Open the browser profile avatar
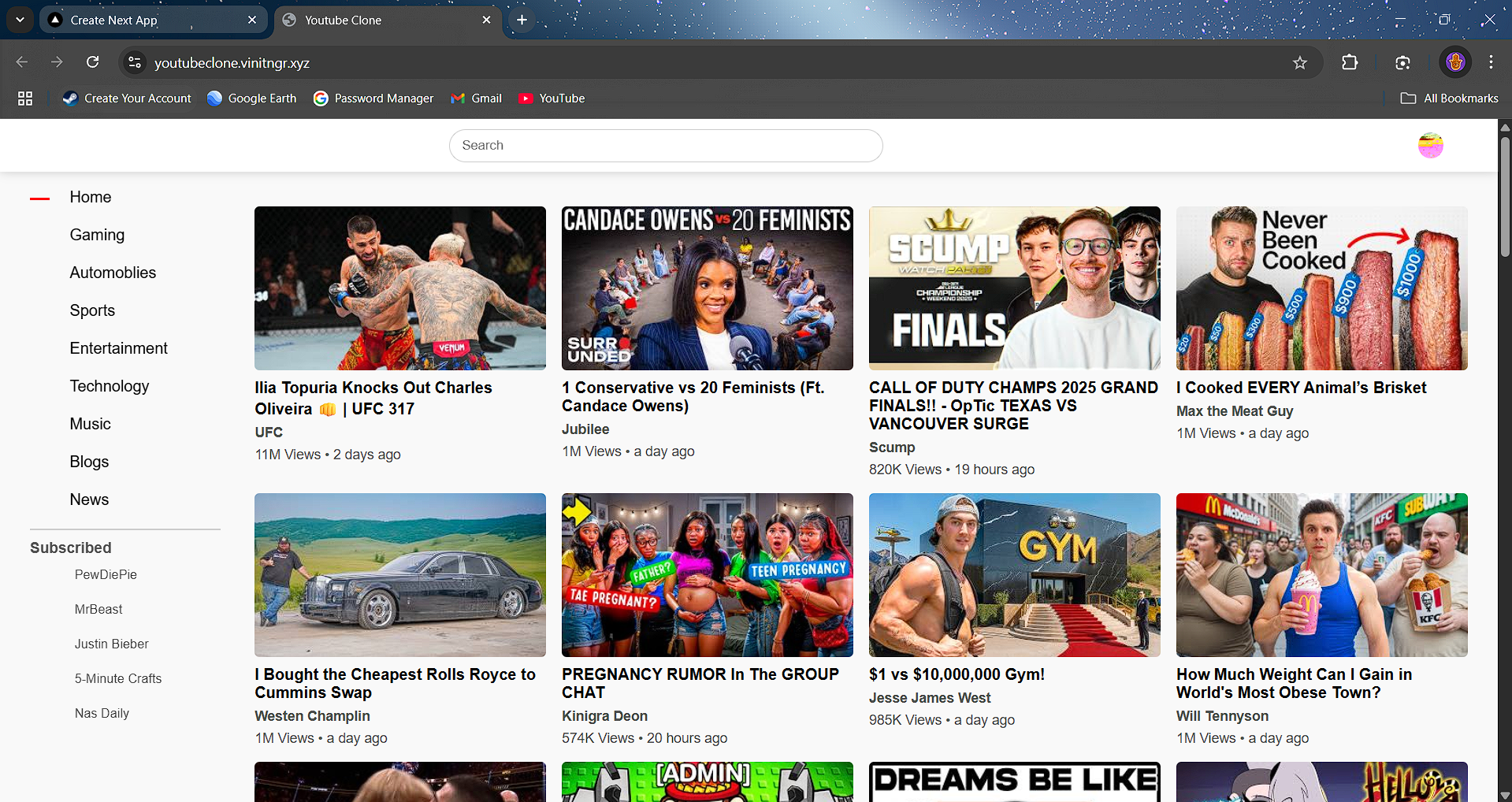Image resolution: width=1512 pixels, height=802 pixels. [1455, 62]
